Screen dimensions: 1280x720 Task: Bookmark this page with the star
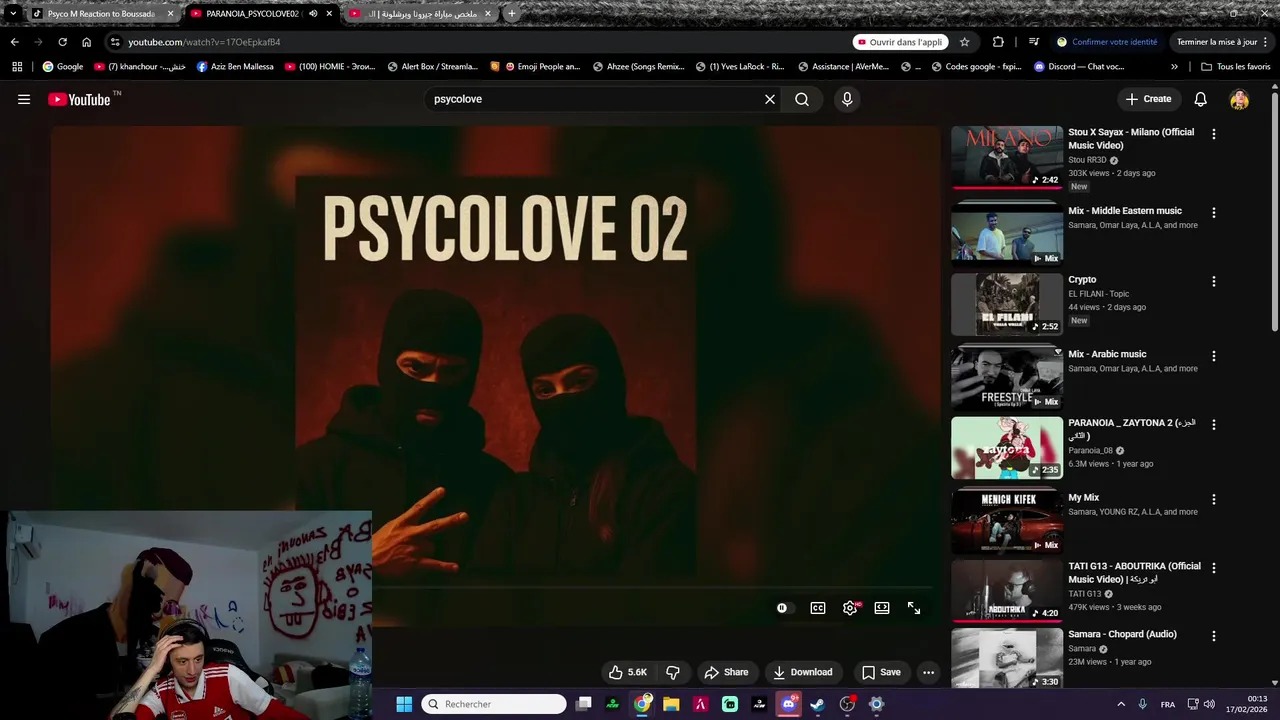[965, 42]
